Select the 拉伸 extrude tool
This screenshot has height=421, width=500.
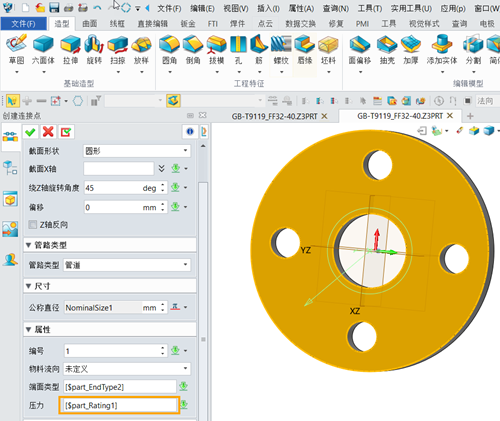coord(70,50)
